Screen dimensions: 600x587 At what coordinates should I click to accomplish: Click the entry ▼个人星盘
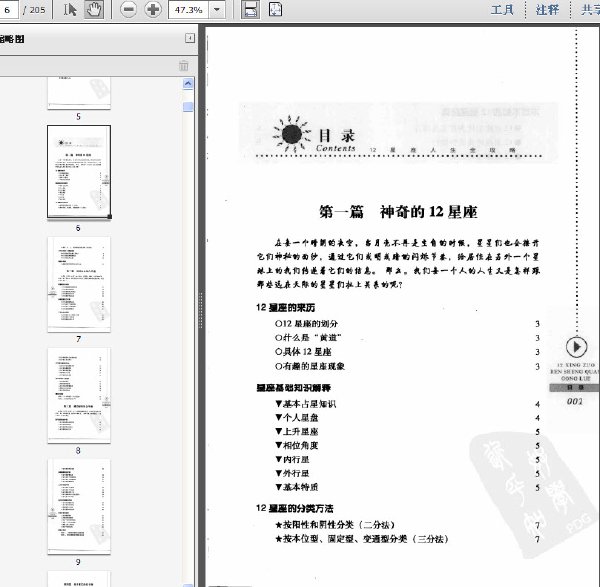[x=297, y=418]
